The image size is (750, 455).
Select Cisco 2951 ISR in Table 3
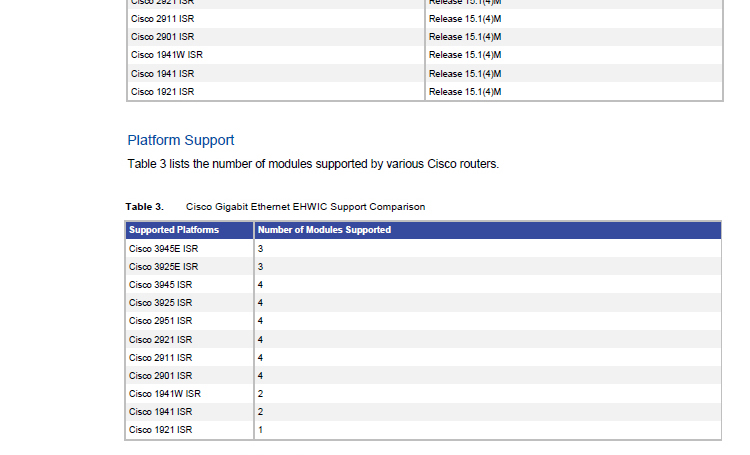161,321
